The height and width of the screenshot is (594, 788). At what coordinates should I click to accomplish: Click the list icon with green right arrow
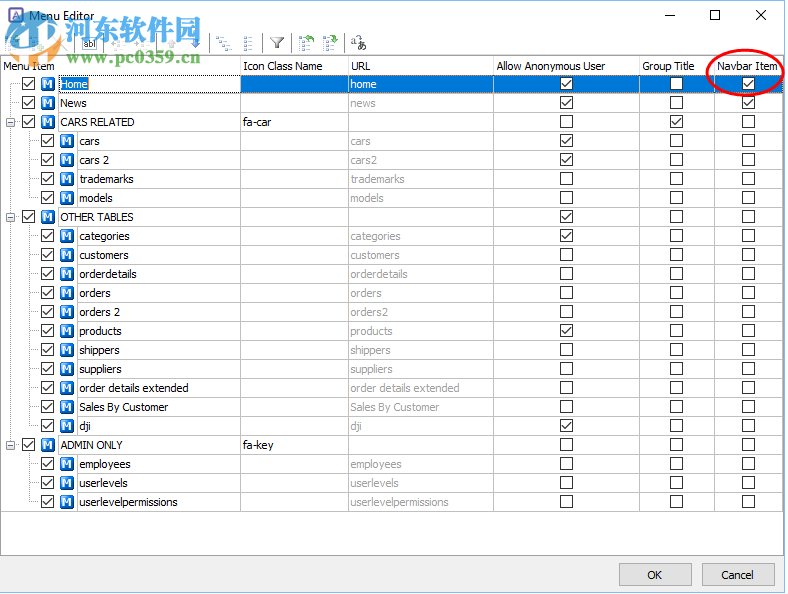330,43
